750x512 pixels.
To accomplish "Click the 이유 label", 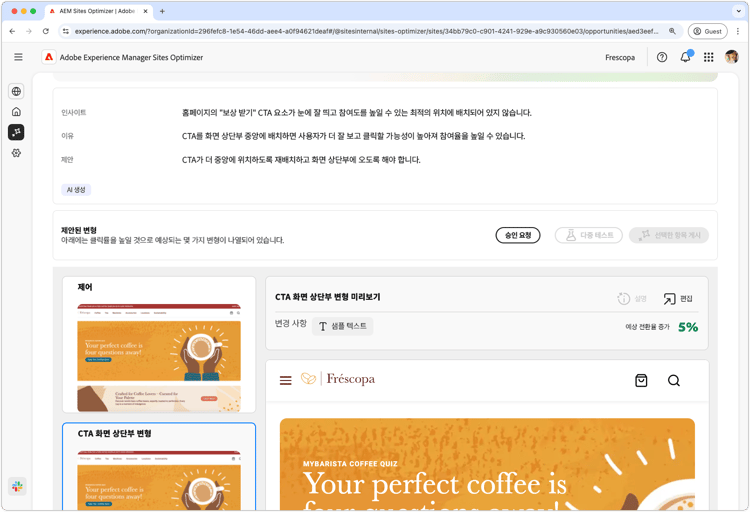I will [67, 136].
